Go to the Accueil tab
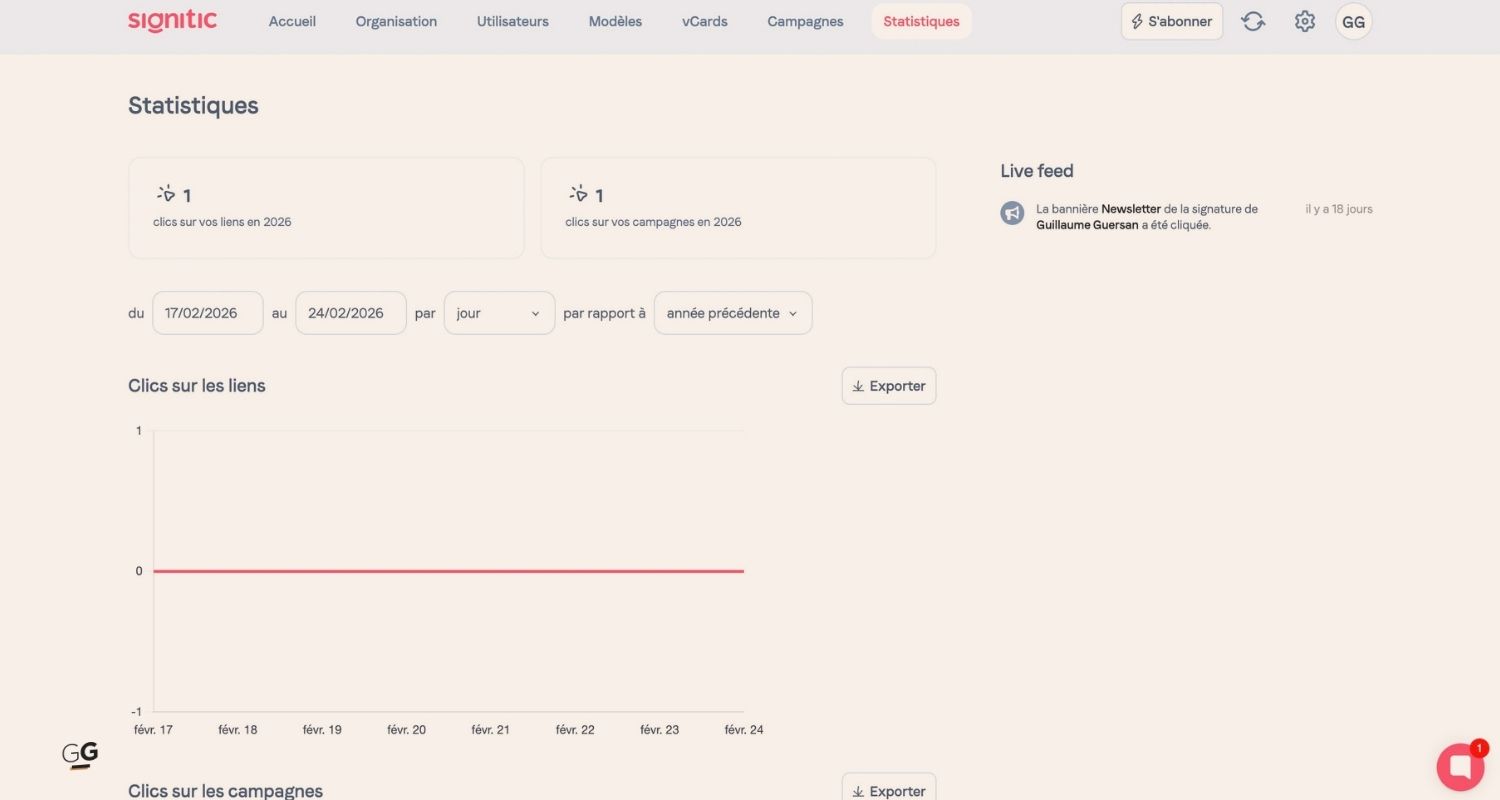The width and height of the screenshot is (1500, 800). (292, 21)
